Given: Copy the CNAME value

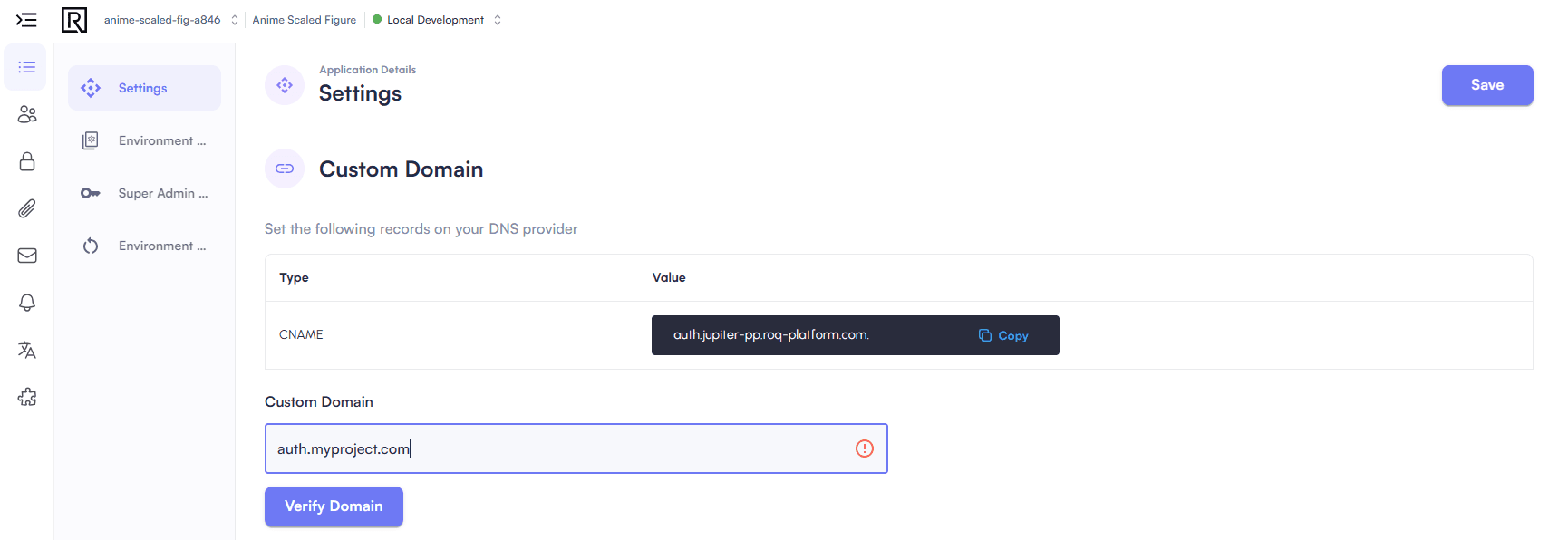Looking at the screenshot, I should point(1003,335).
